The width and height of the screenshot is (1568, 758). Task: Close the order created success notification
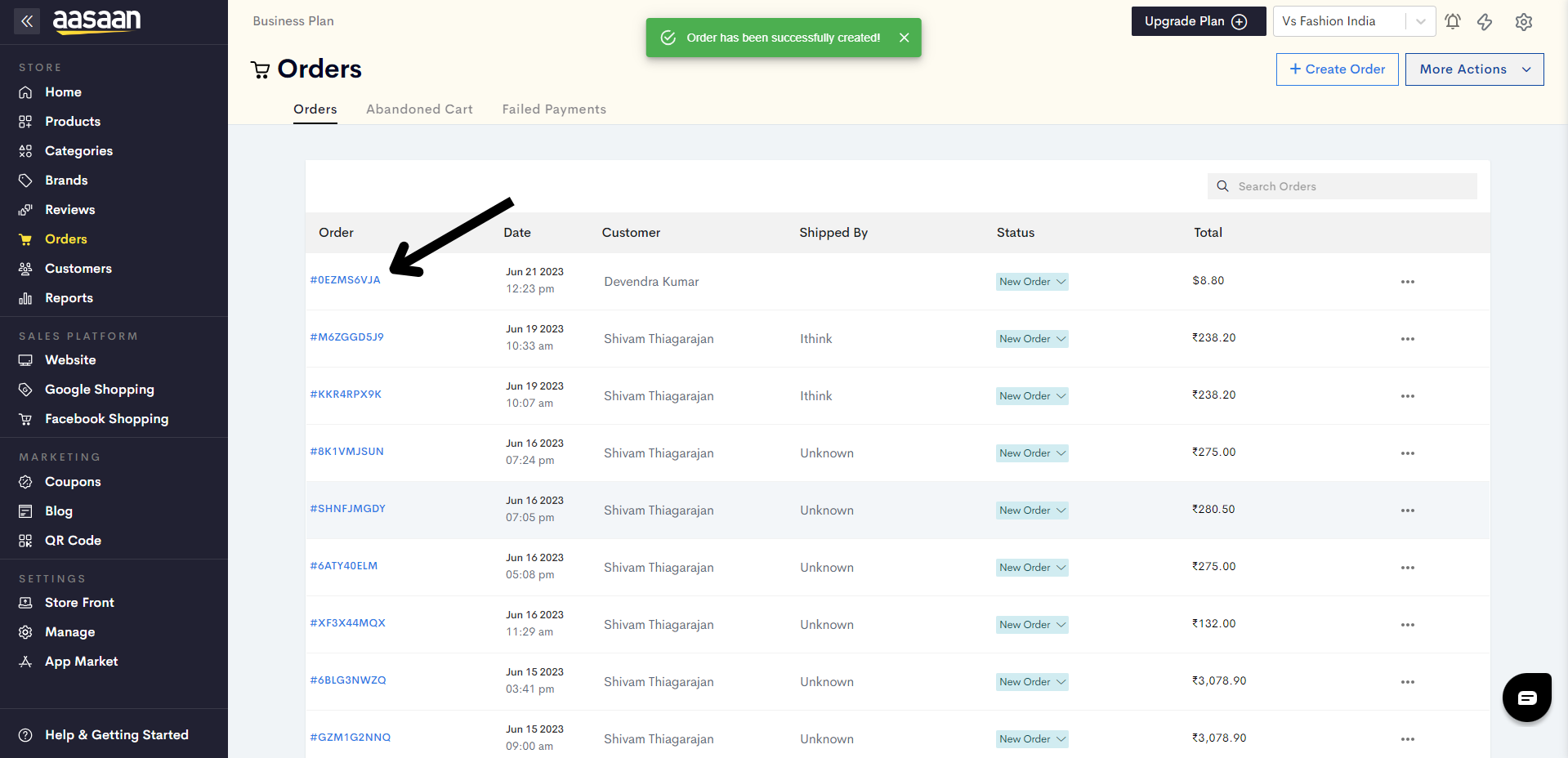(904, 38)
